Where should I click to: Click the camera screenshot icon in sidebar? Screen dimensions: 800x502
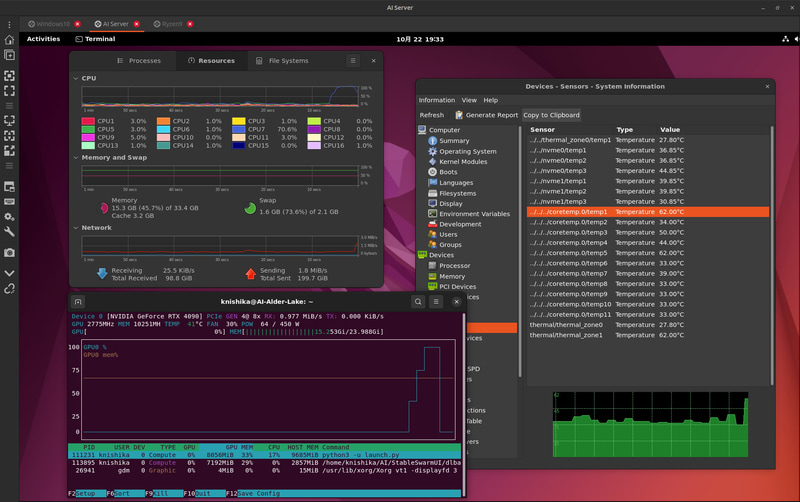click(x=9, y=253)
